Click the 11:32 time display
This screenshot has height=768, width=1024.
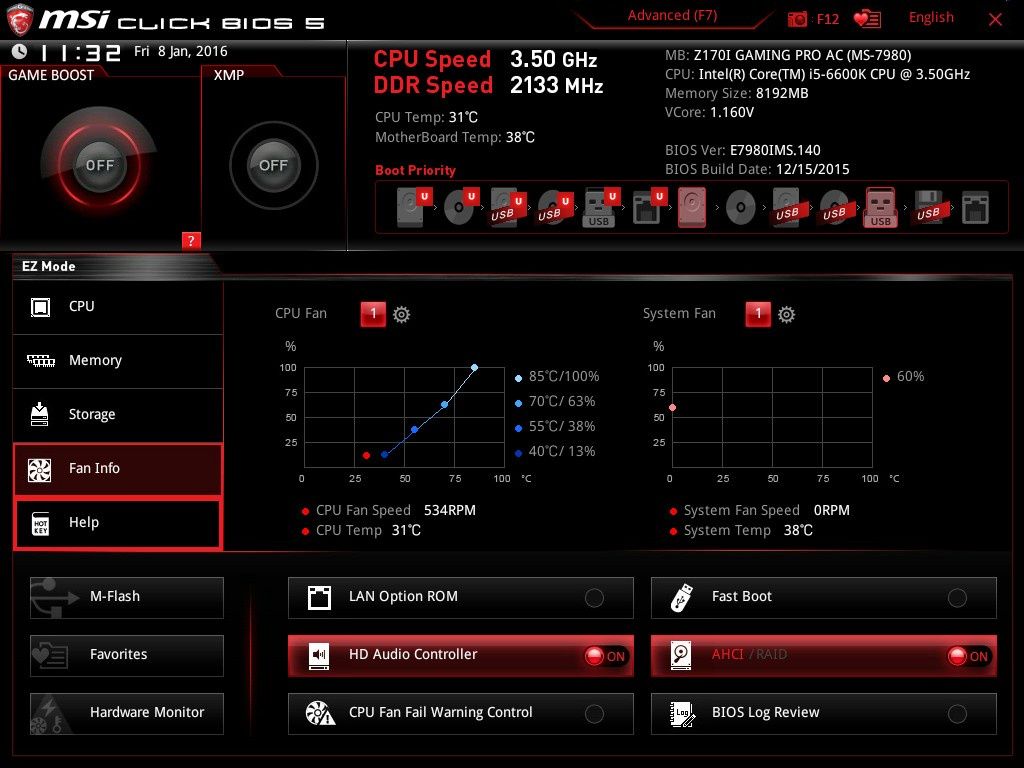click(x=80, y=52)
